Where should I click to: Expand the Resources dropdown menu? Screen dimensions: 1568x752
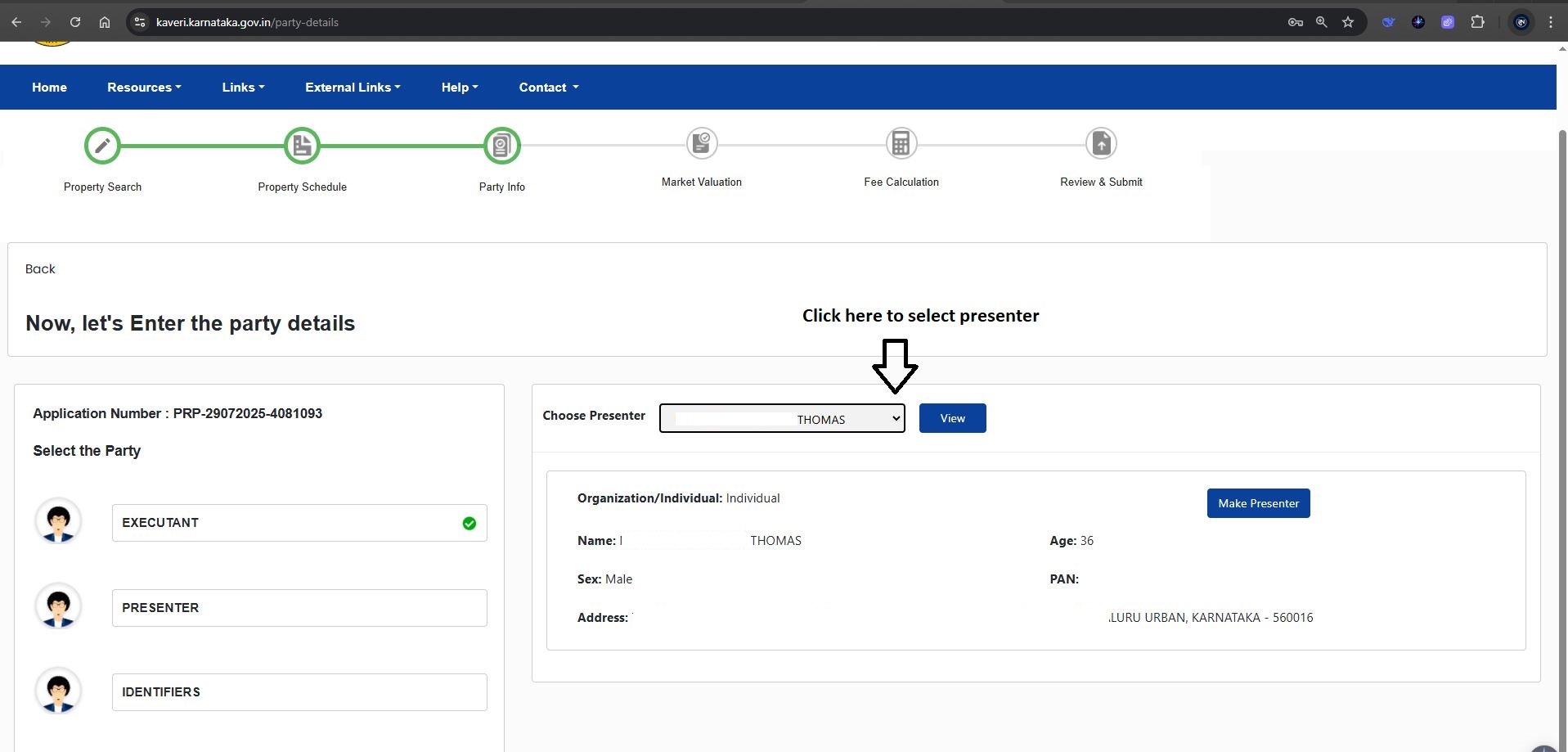click(x=144, y=88)
